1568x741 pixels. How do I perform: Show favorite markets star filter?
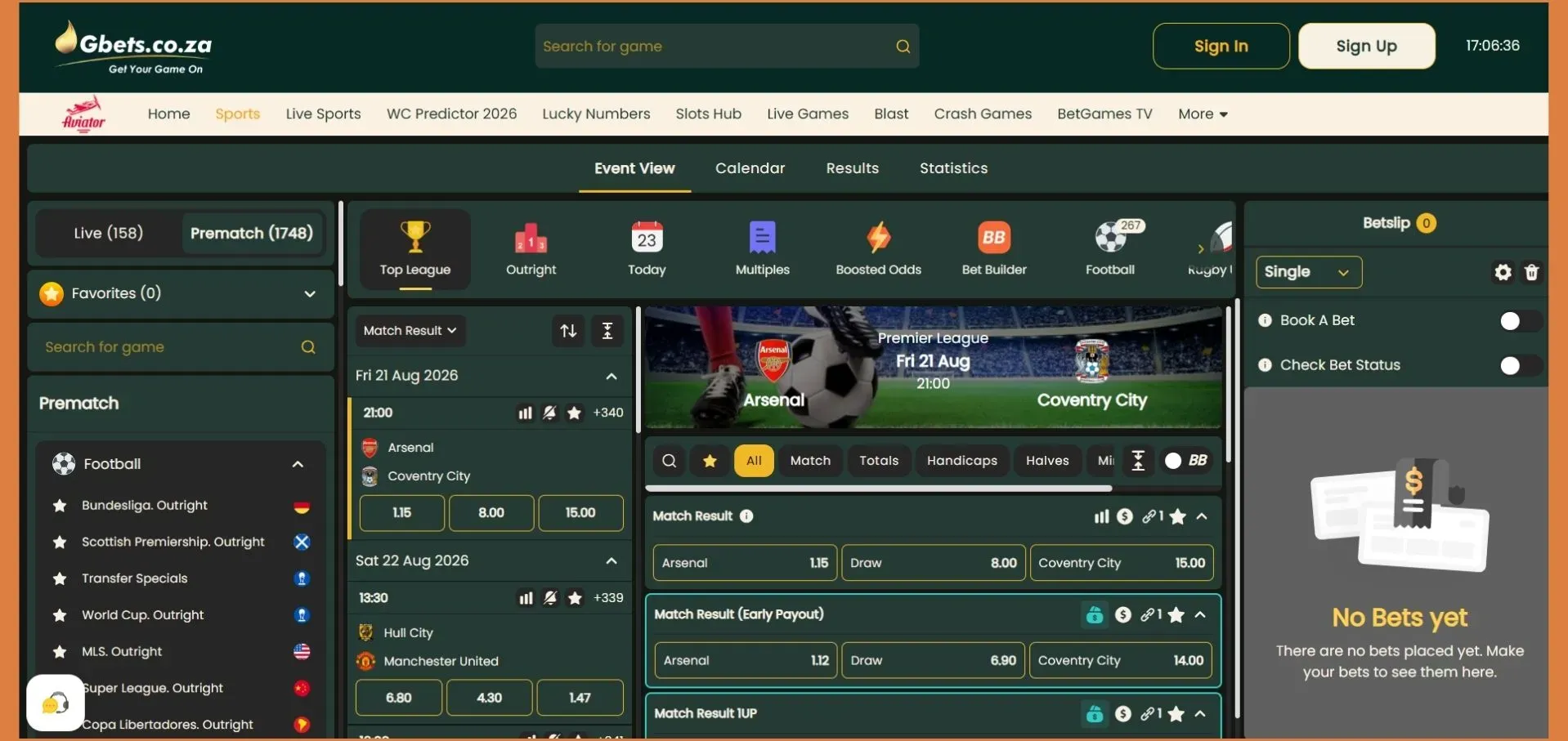click(x=710, y=461)
